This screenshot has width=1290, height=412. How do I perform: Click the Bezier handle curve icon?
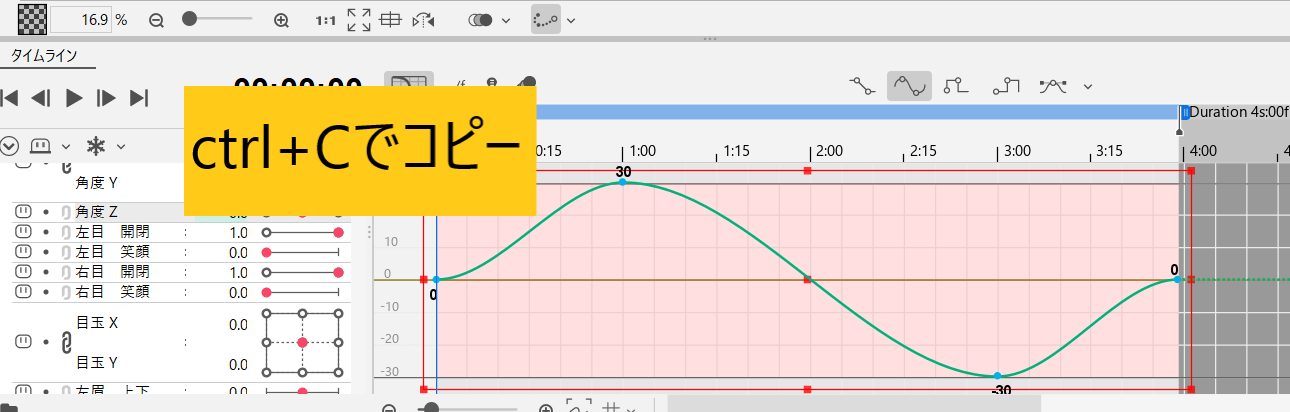pos(1053,86)
